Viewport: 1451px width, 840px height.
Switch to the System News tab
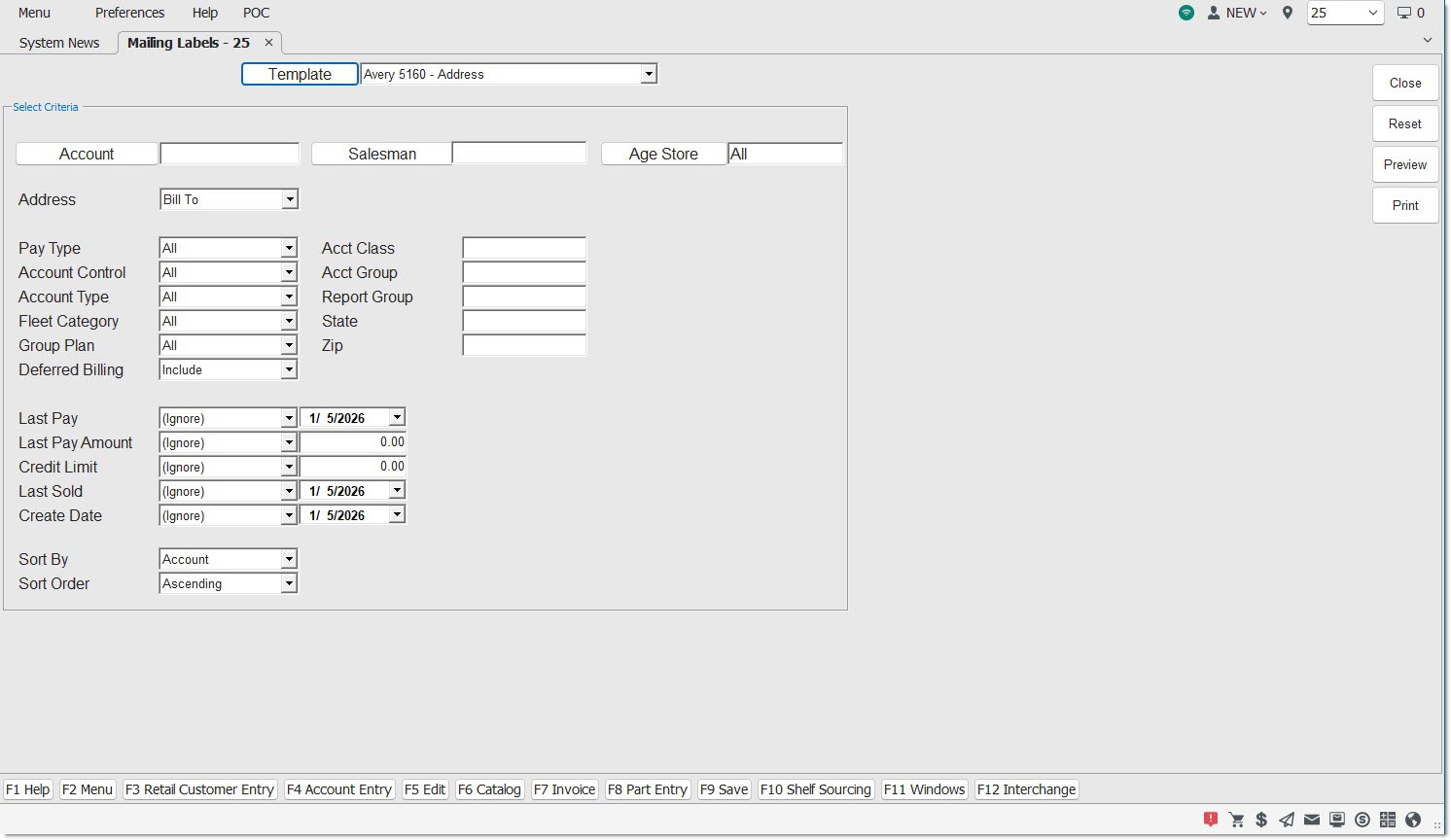tap(59, 43)
